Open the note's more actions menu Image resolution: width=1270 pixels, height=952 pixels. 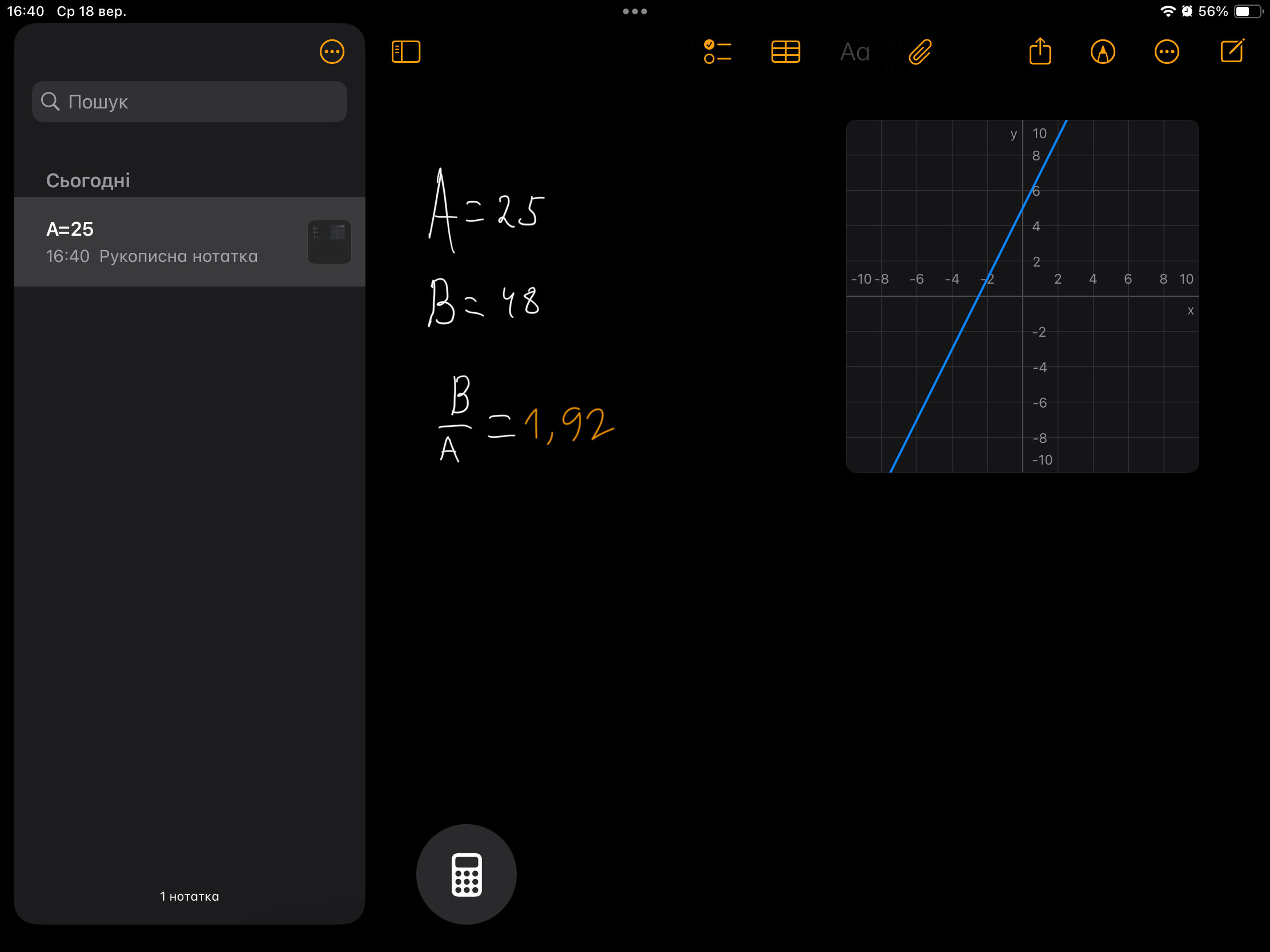click(1166, 51)
